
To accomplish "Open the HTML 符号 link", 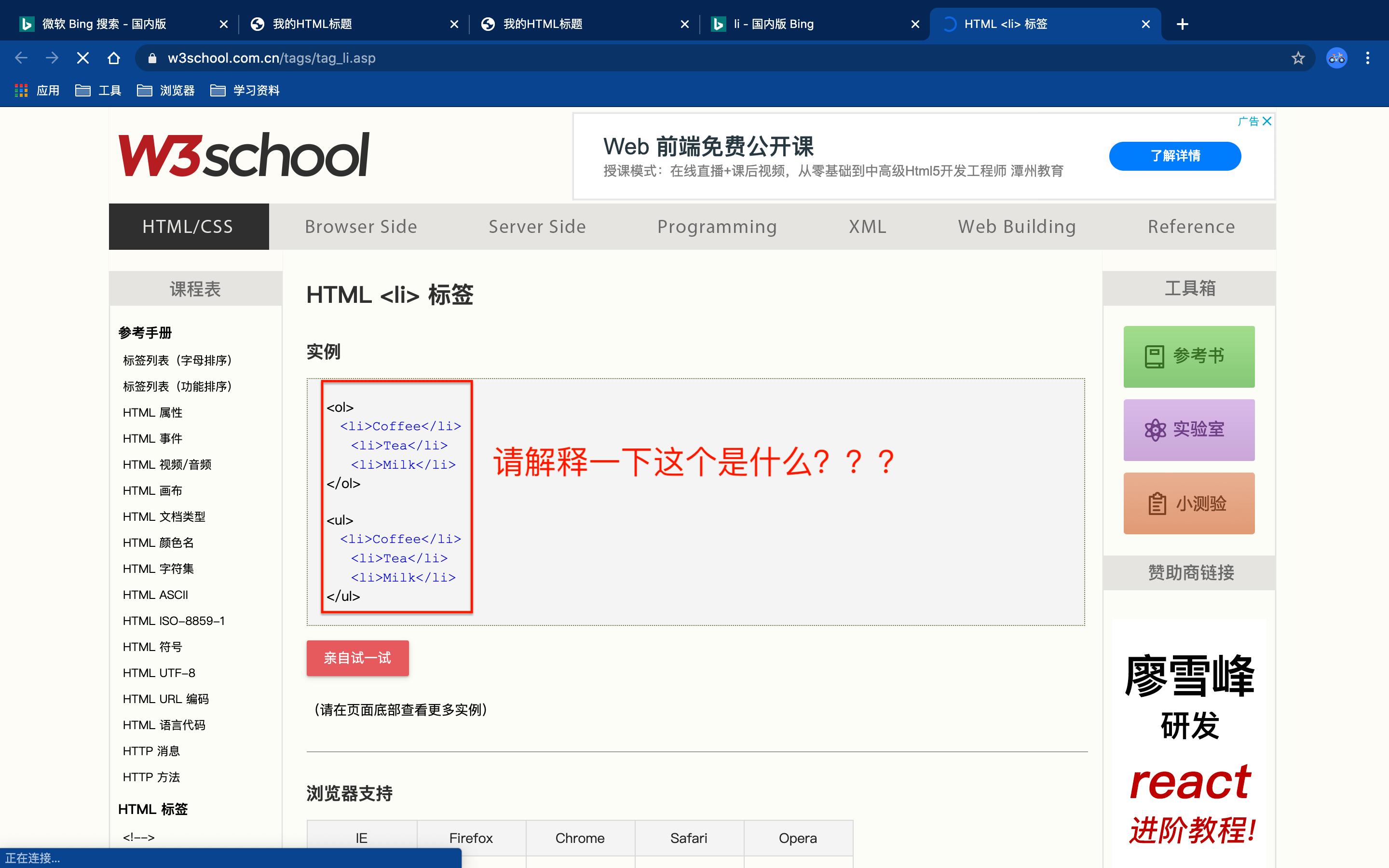I will pyautogui.click(x=153, y=647).
